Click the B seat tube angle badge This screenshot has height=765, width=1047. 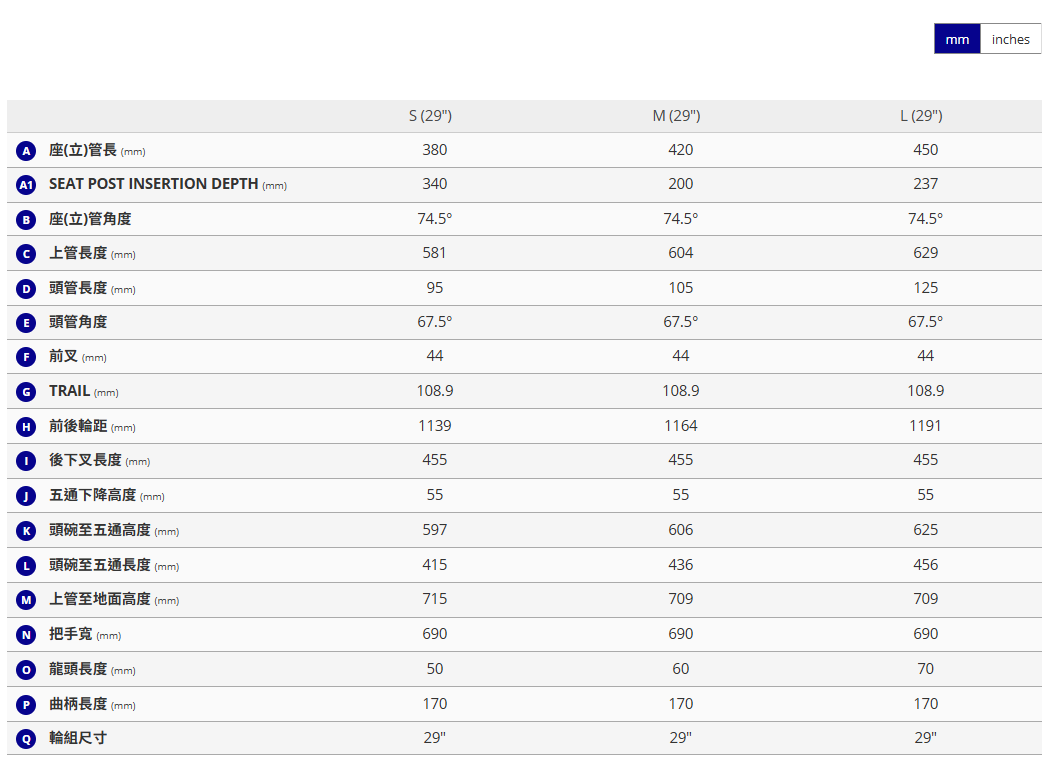[x=27, y=220]
